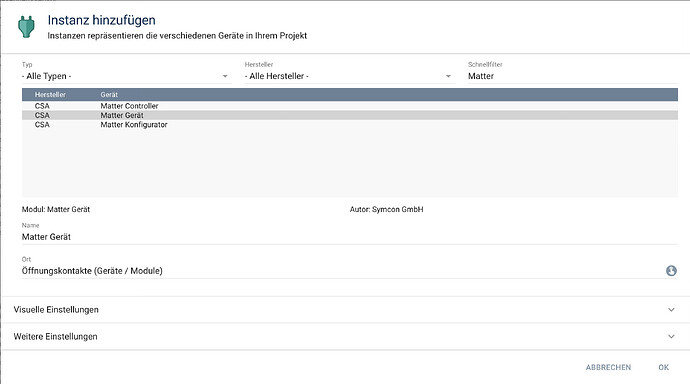The height and width of the screenshot is (384, 690).
Task: Expand Weitere Einstellungen chevron
Action: pyautogui.click(x=671, y=336)
